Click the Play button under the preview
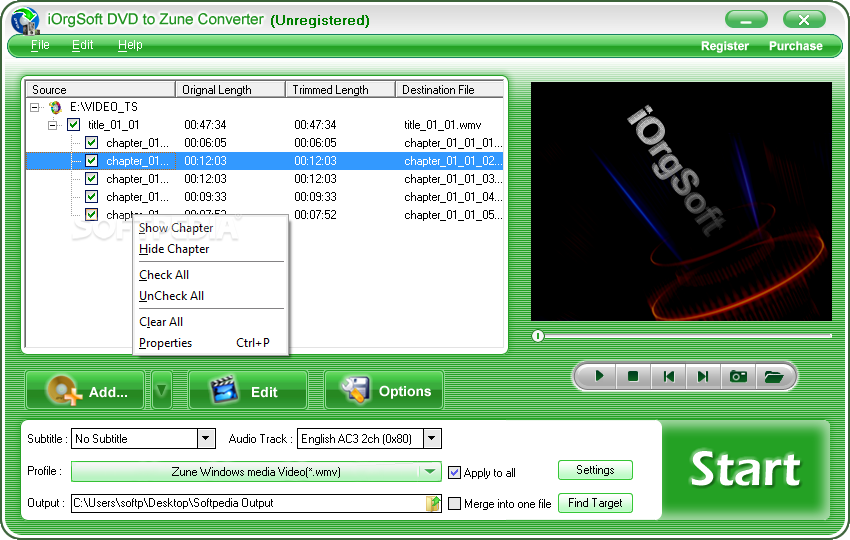Image resolution: width=850 pixels, height=540 pixels. [599, 376]
